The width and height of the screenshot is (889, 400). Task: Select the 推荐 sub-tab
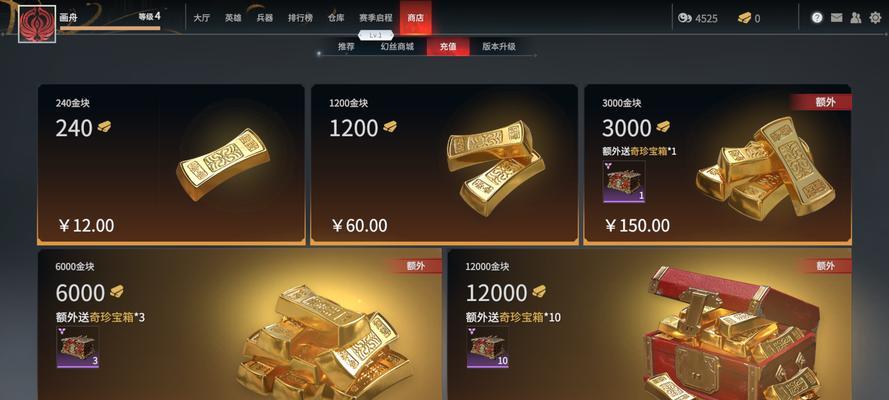point(346,46)
